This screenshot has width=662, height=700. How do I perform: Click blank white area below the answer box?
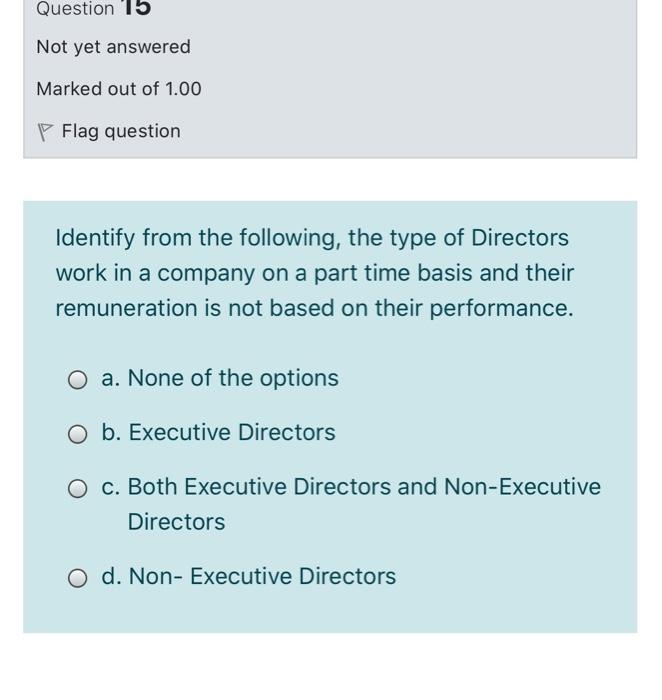pos(330,665)
